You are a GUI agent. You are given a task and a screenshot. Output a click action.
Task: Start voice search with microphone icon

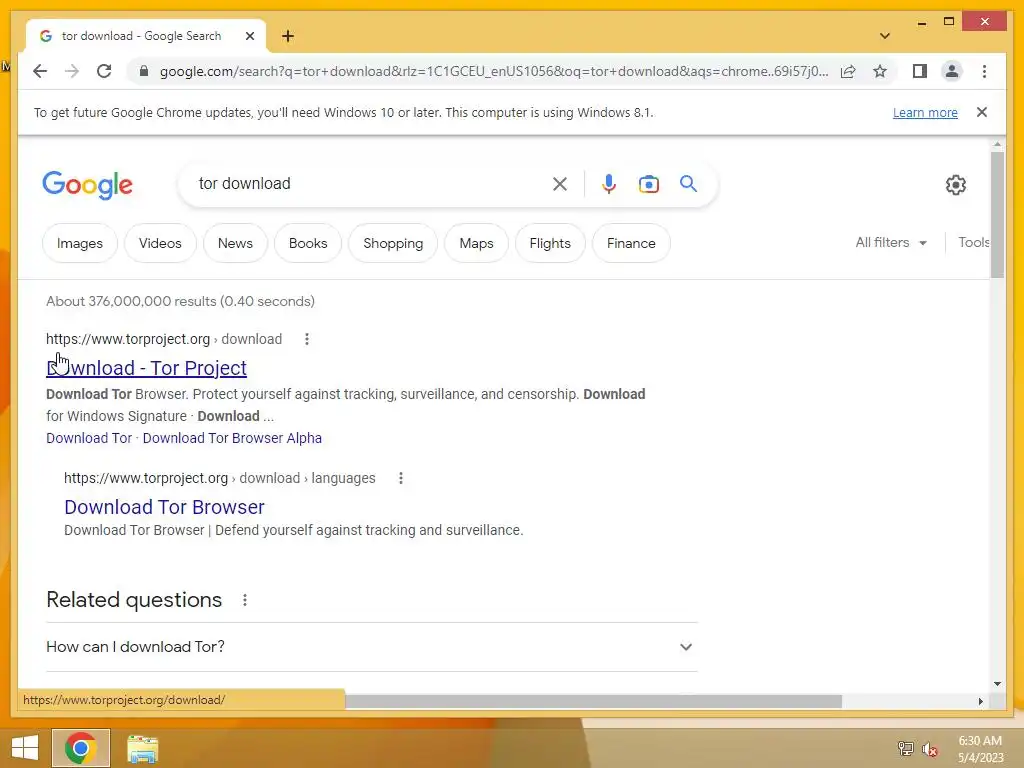609,184
